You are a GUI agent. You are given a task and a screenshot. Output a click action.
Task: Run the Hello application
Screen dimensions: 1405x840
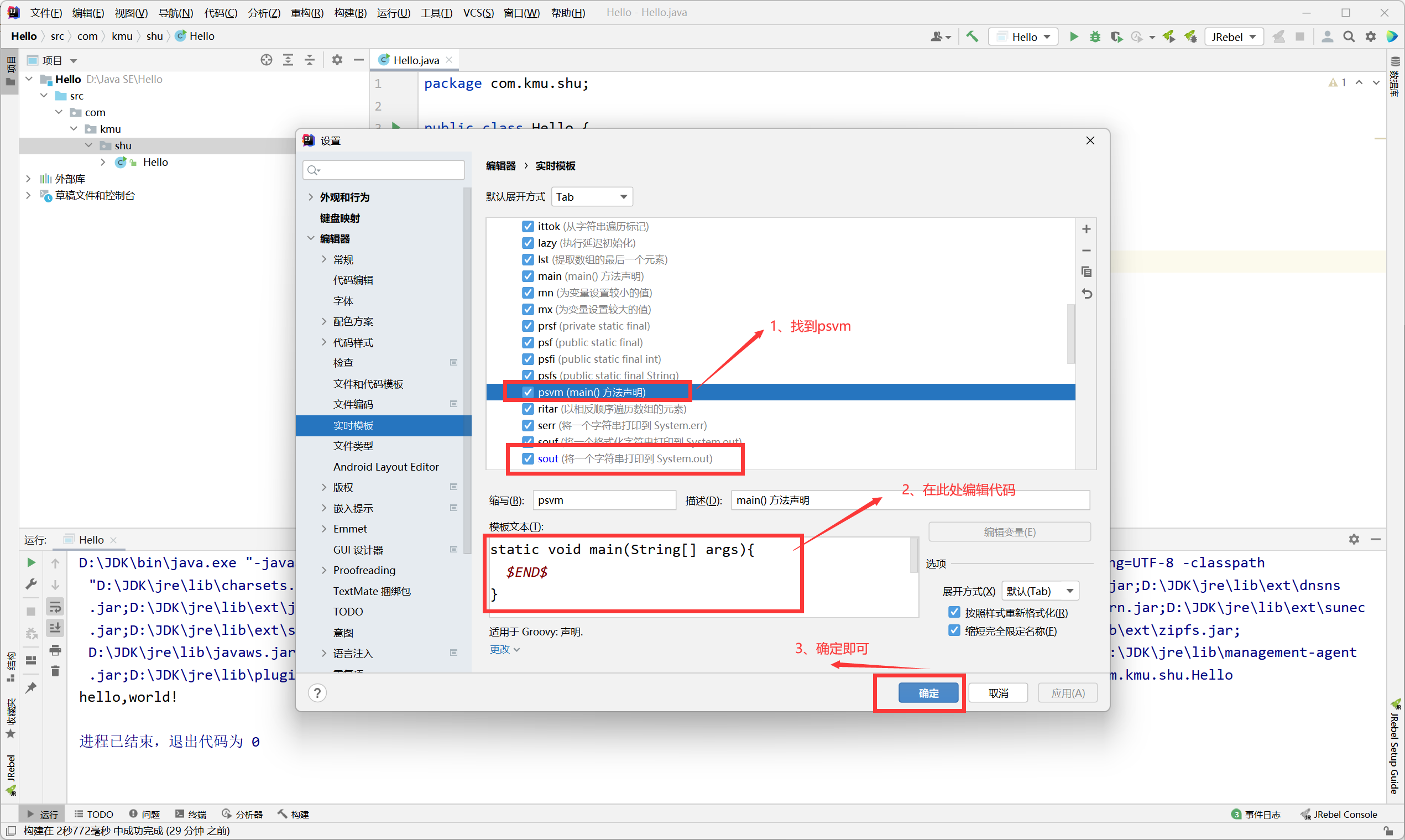pyautogui.click(x=1073, y=36)
